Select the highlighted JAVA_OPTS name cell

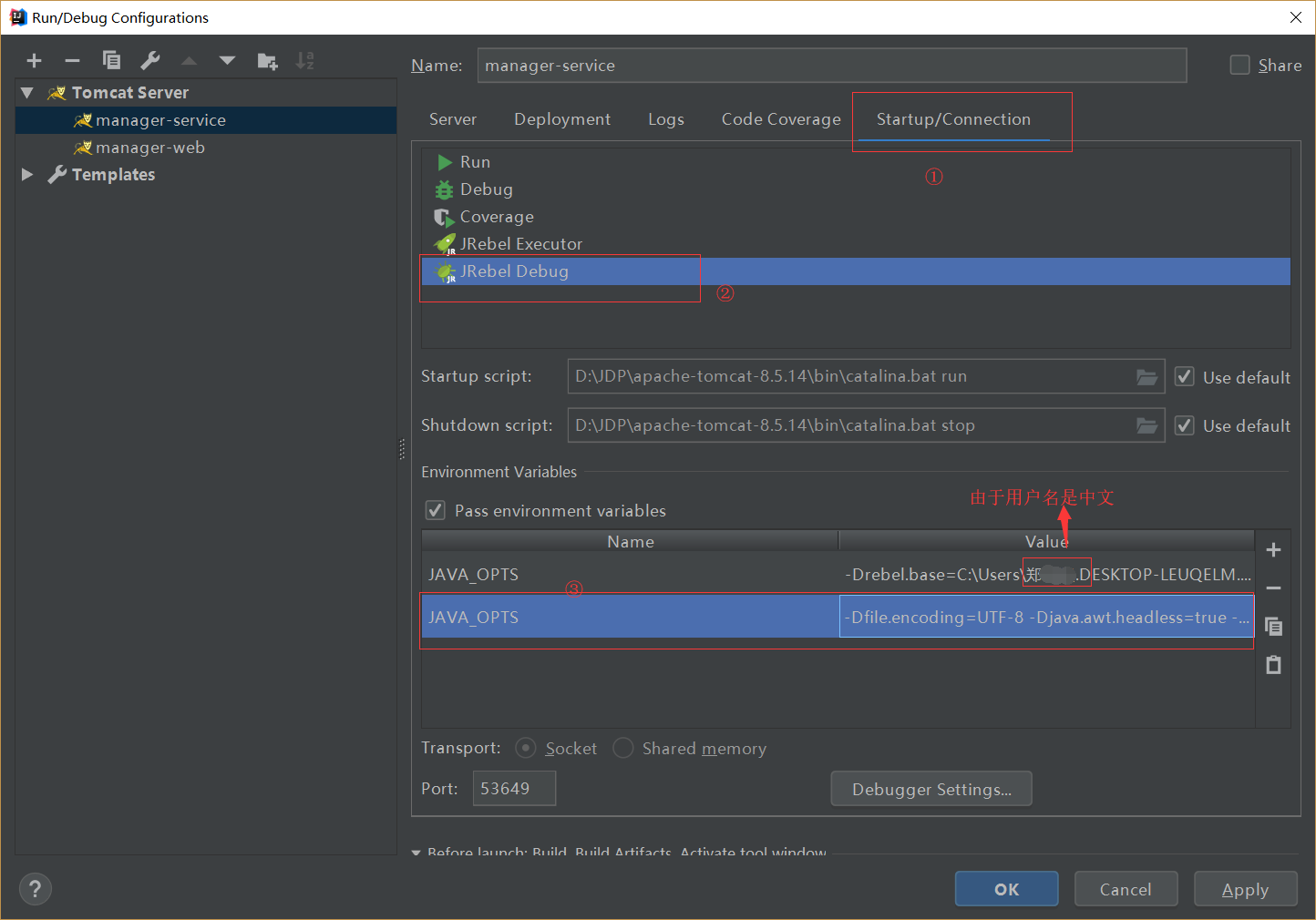pos(630,617)
